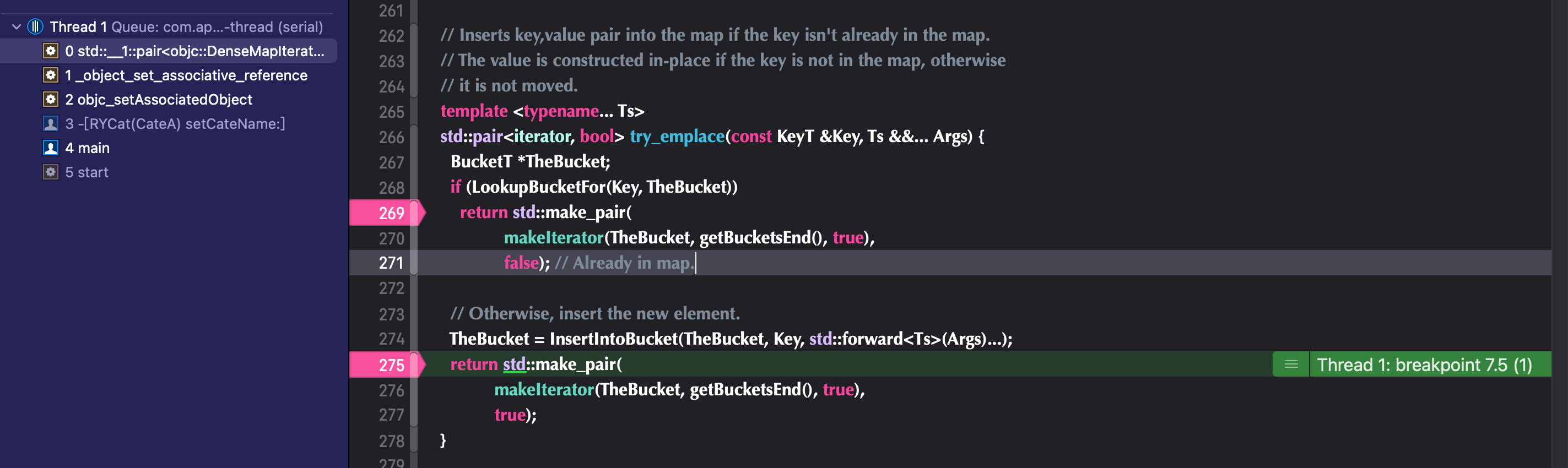
Task: Click gear icon of objc_setAssociatedObject frame
Action: 51,100
